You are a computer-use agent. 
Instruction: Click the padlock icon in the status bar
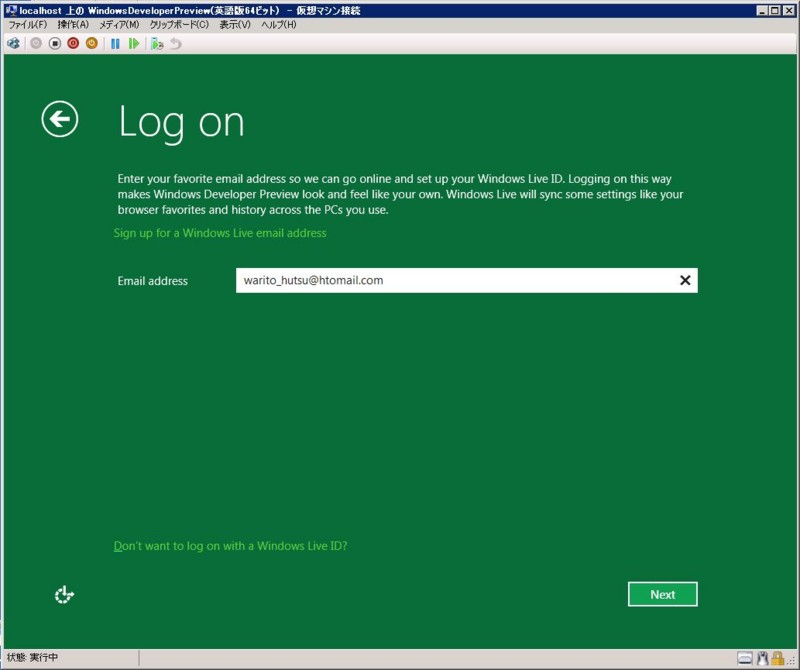click(778, 658)
